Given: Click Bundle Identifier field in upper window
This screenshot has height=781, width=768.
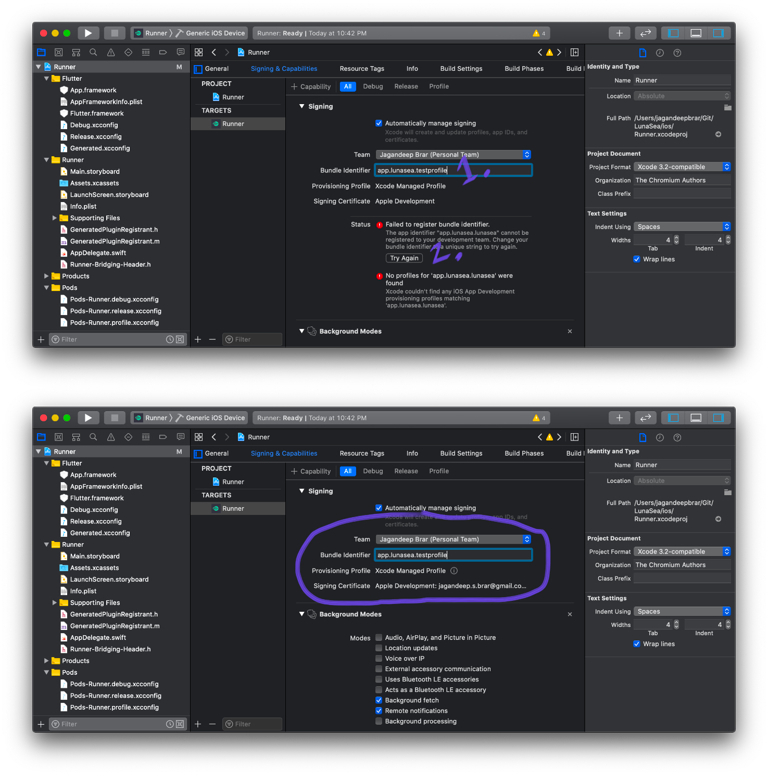Looking at the screenshot, I should (x=453, y=170).
